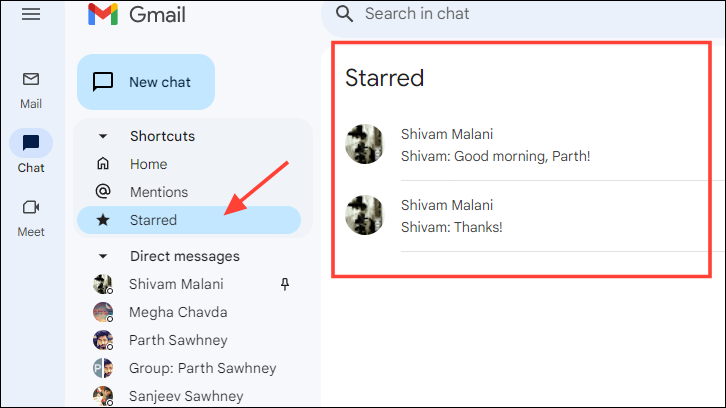Open starred message 'Good morning, Parth!'

point(528,145)
